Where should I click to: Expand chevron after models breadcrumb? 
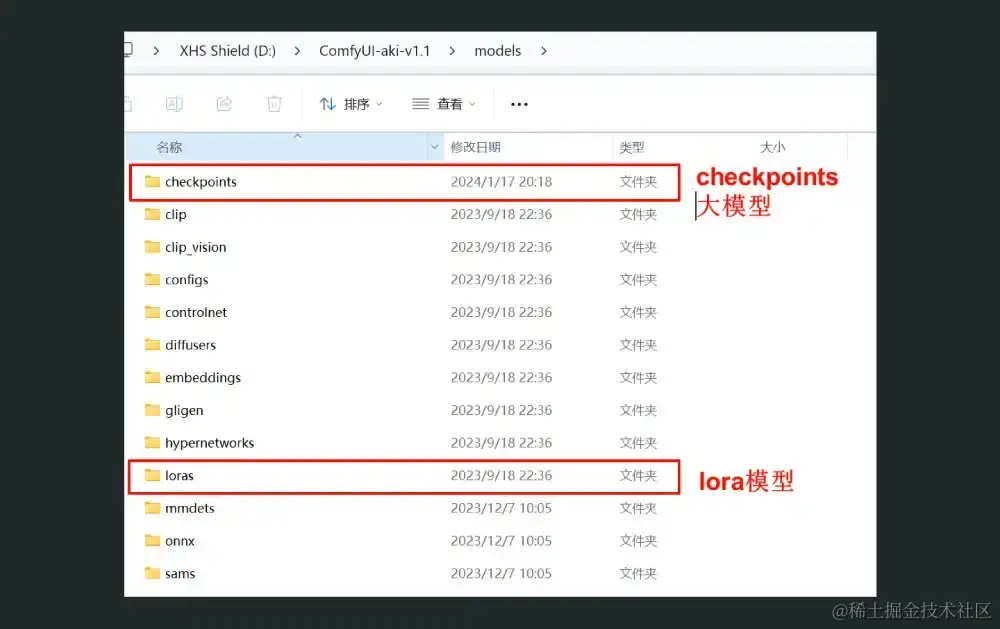point(544,51)
